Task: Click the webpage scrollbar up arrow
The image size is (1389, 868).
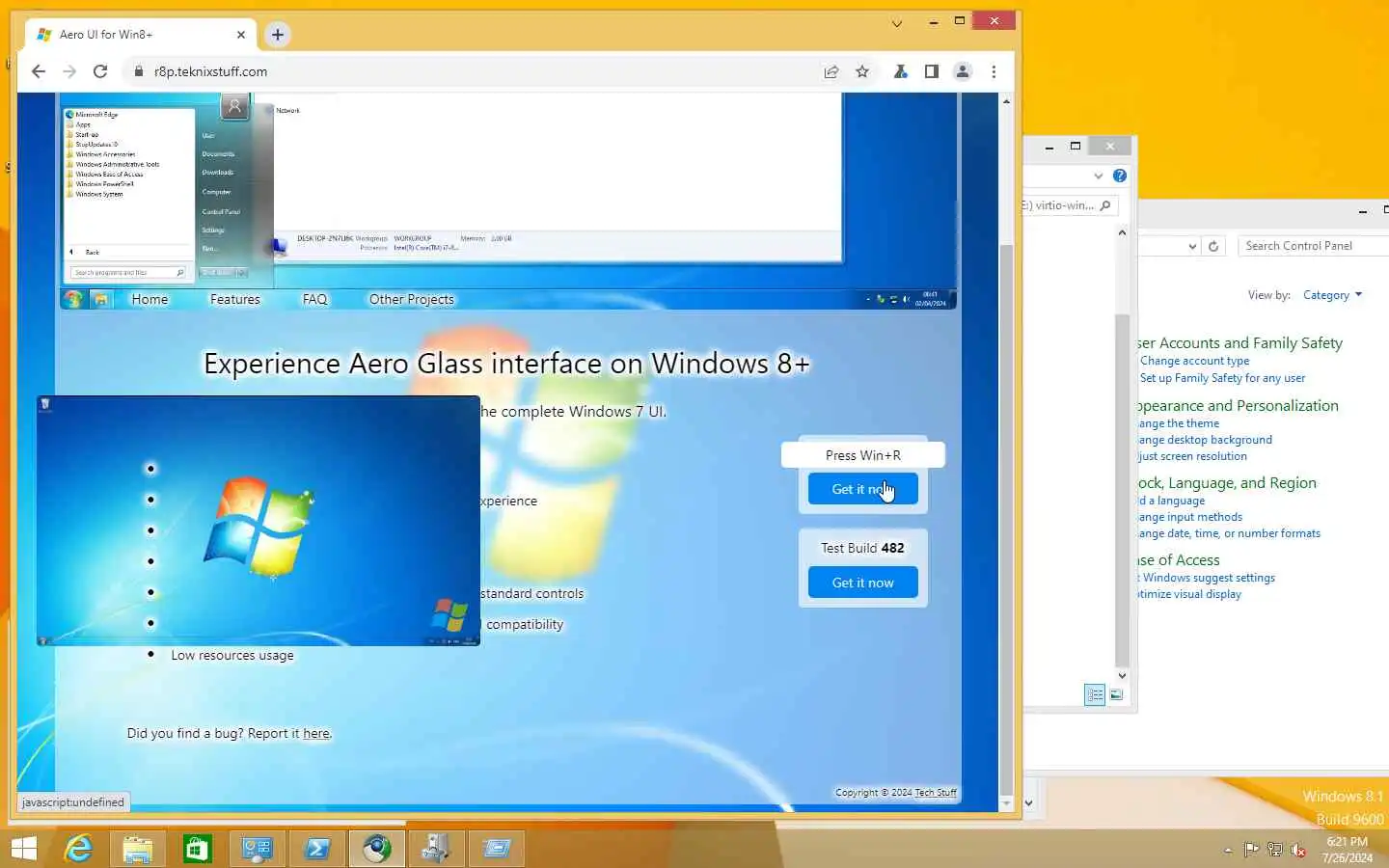Action: [x=1006, y=101]
